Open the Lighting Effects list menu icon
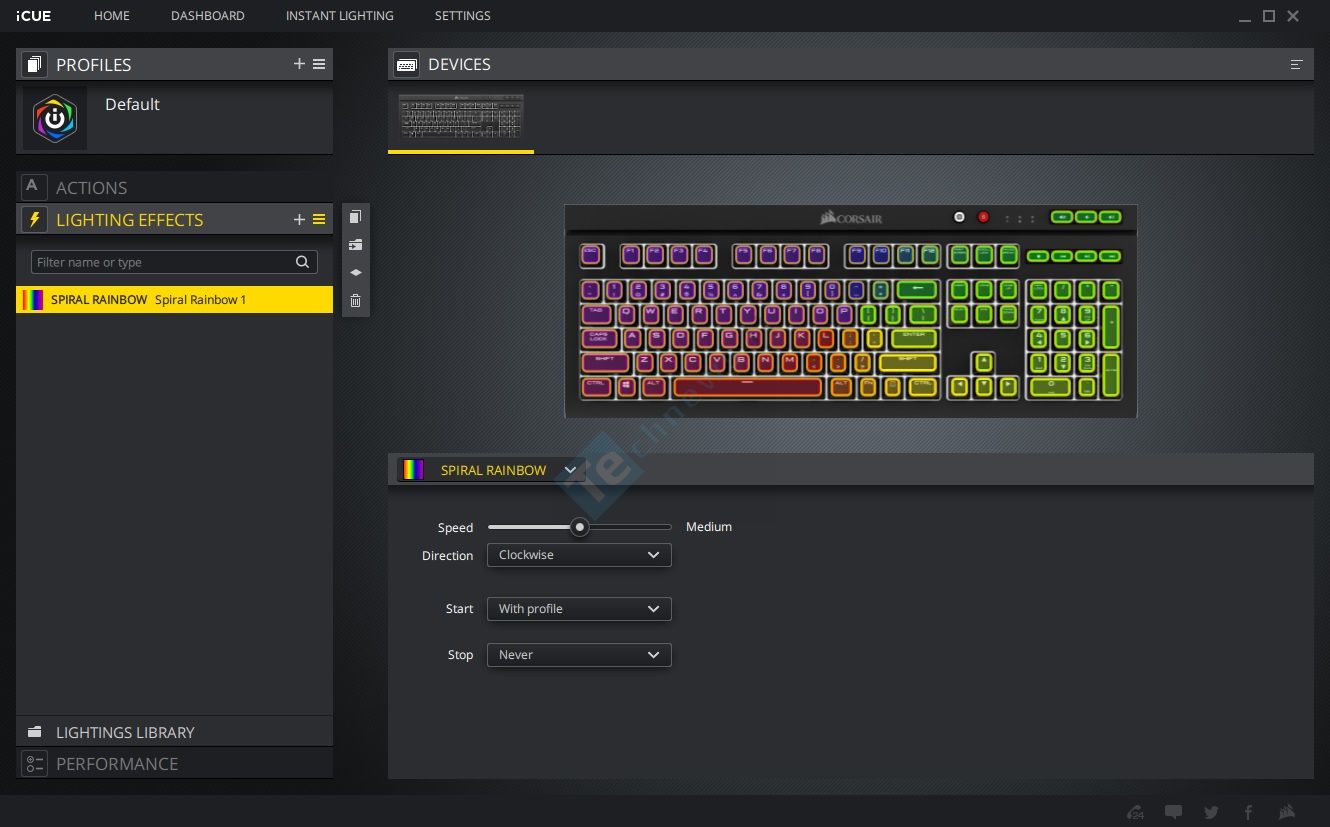 coord(319,219)
